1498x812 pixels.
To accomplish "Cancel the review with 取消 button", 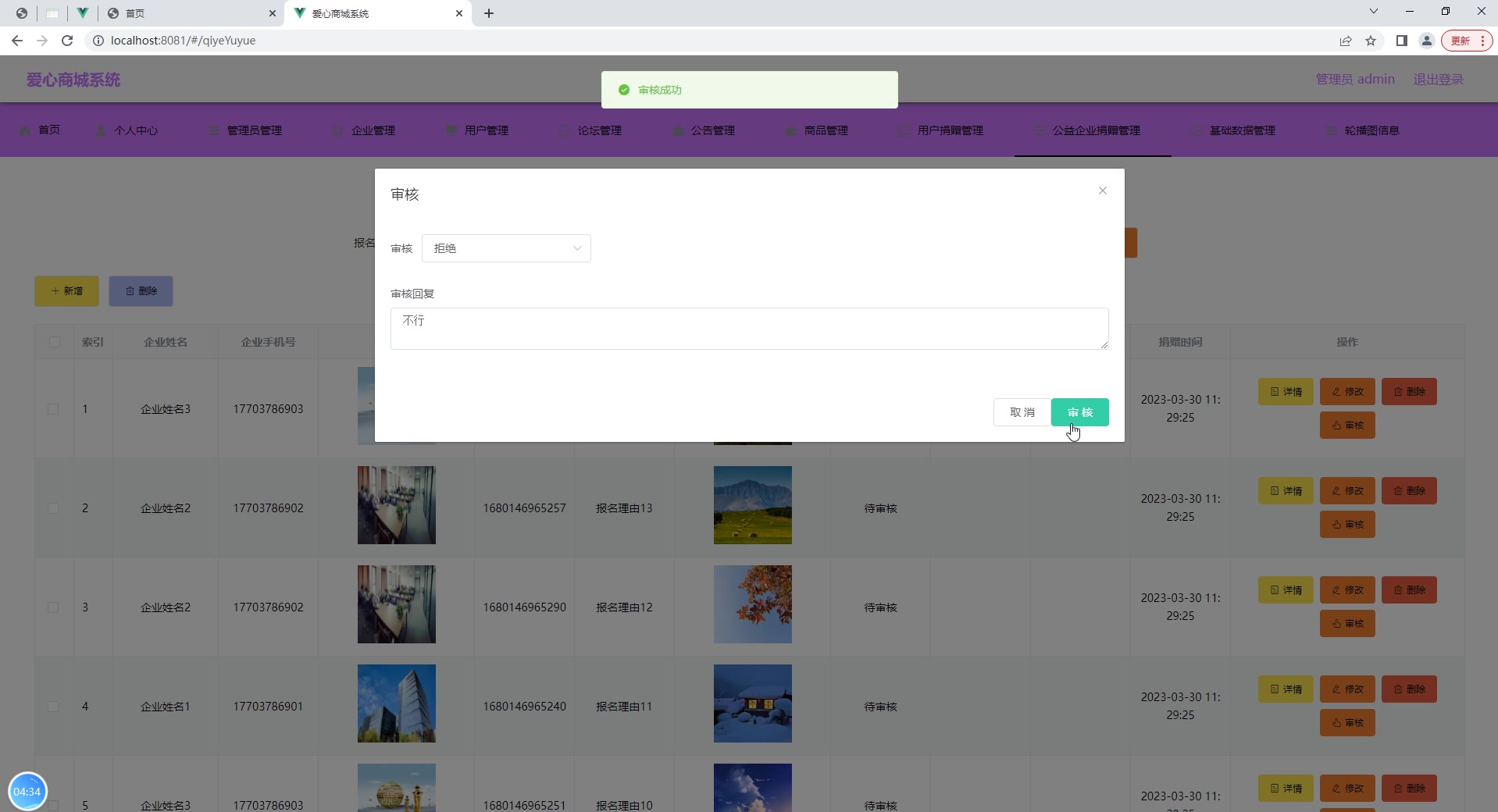I will point(1022,412).
